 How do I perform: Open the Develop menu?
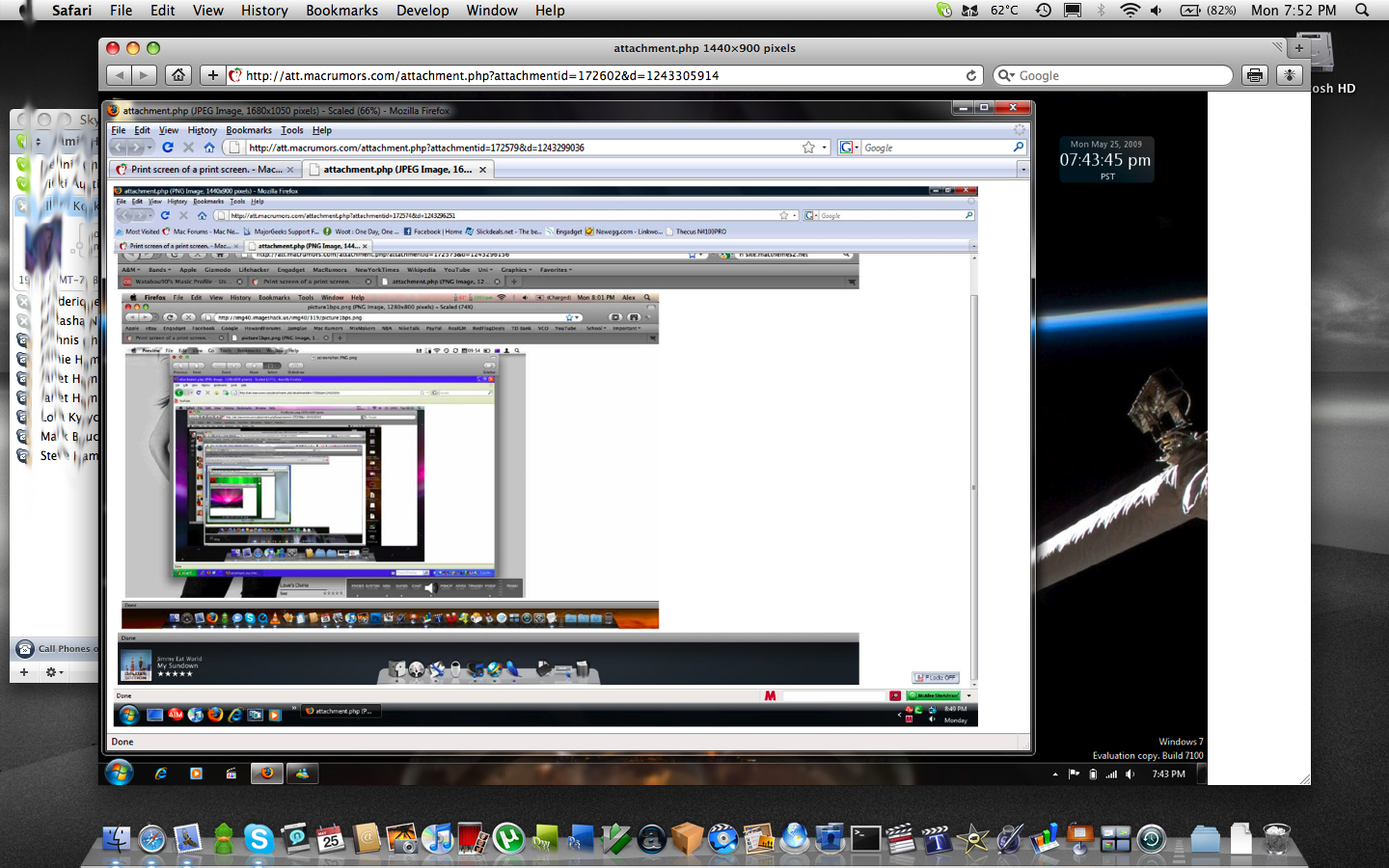tap(422, 11)
